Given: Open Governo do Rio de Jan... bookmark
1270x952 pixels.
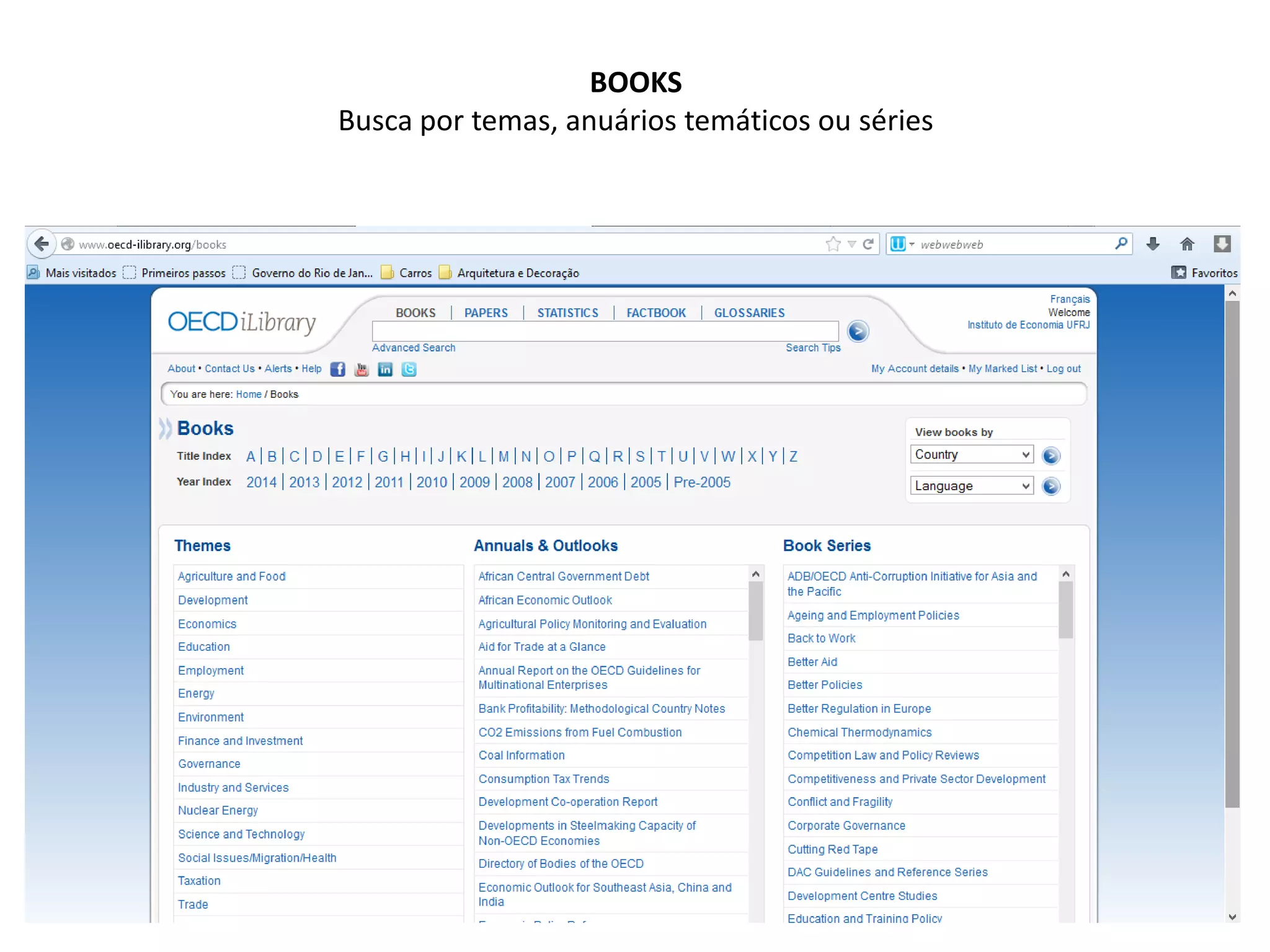Looking at the screenshot, I should 303,273.
